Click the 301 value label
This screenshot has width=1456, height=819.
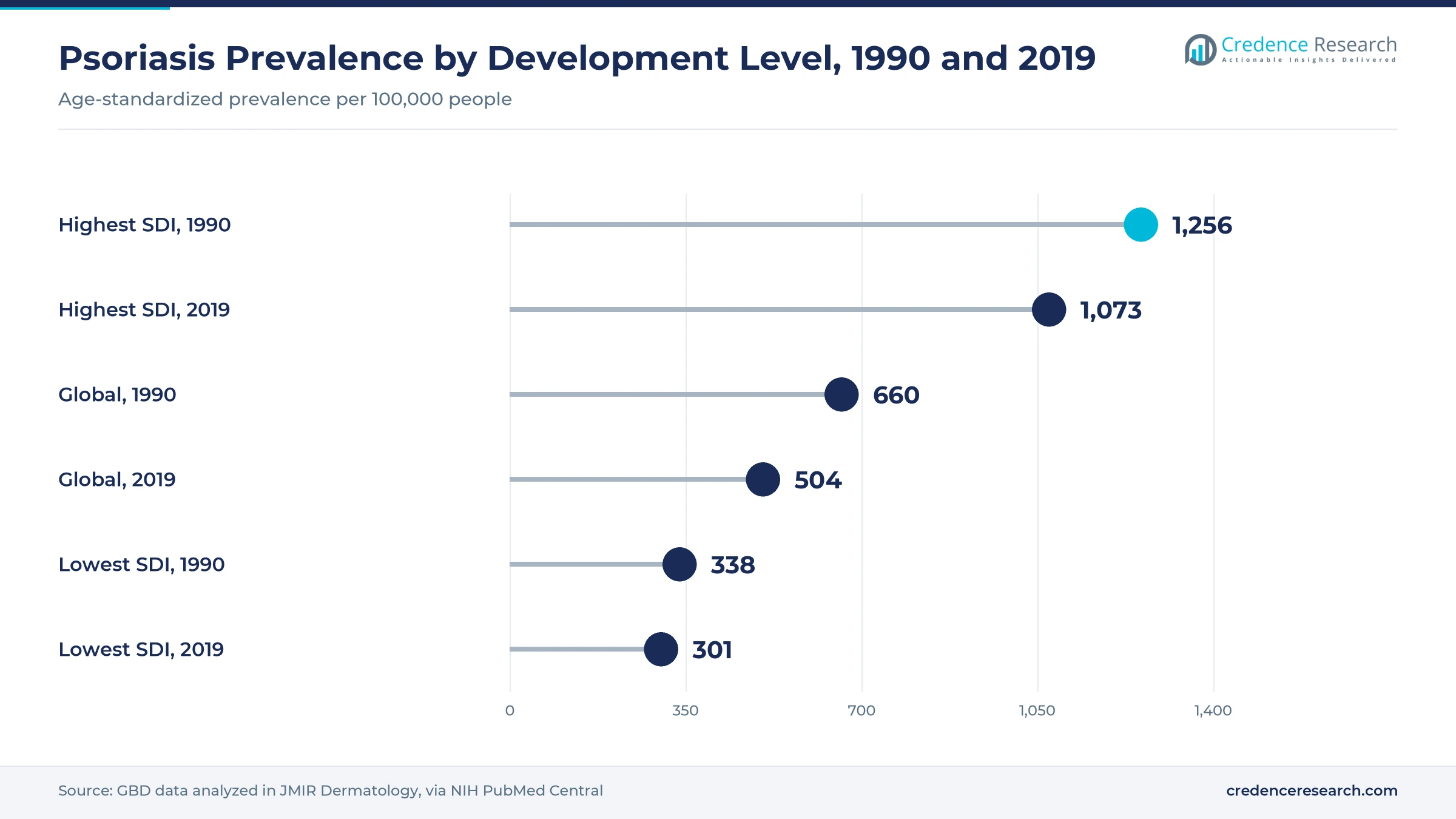coord(712,650)
